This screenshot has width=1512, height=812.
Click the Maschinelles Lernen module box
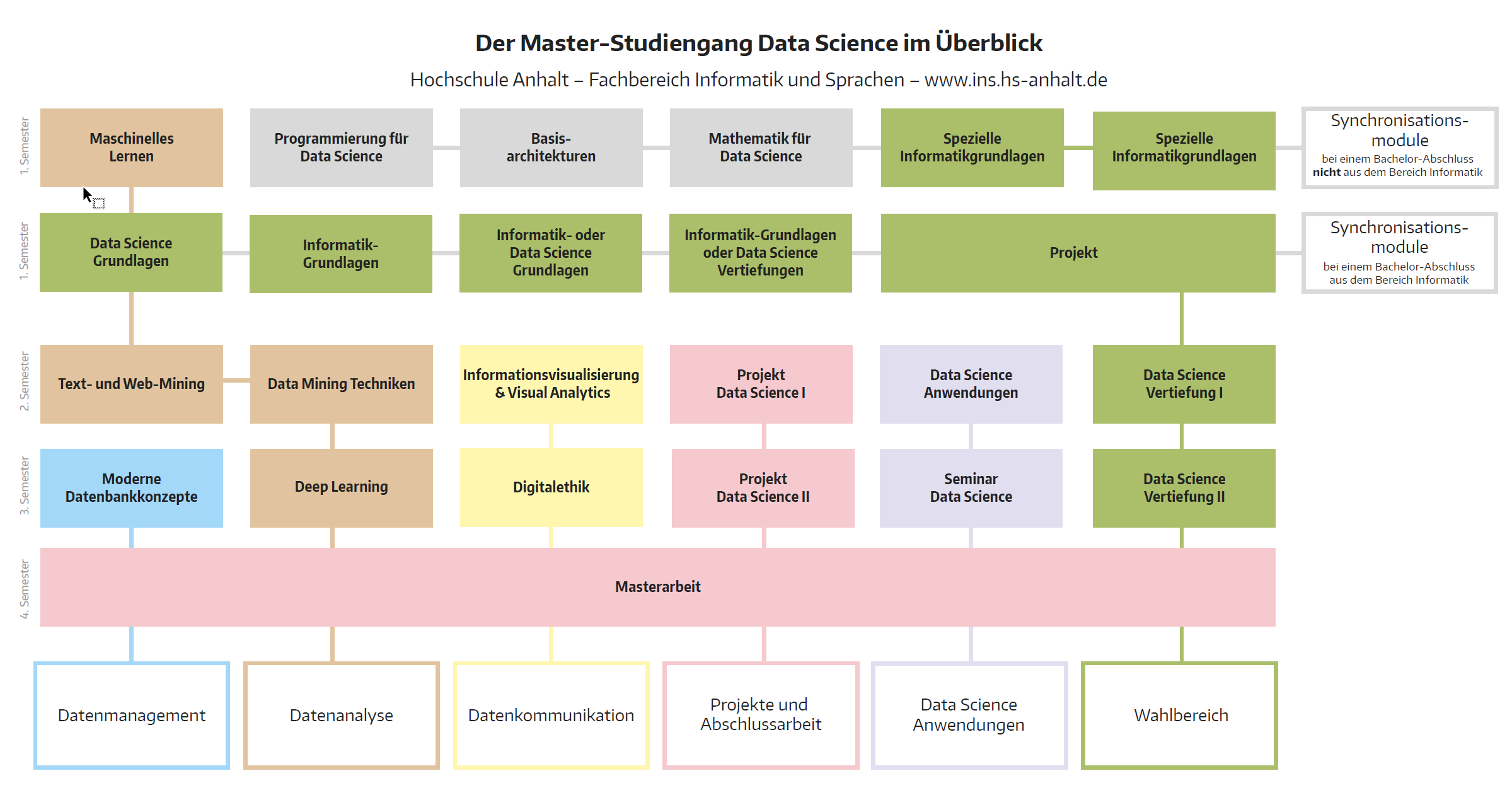[132, 148]
